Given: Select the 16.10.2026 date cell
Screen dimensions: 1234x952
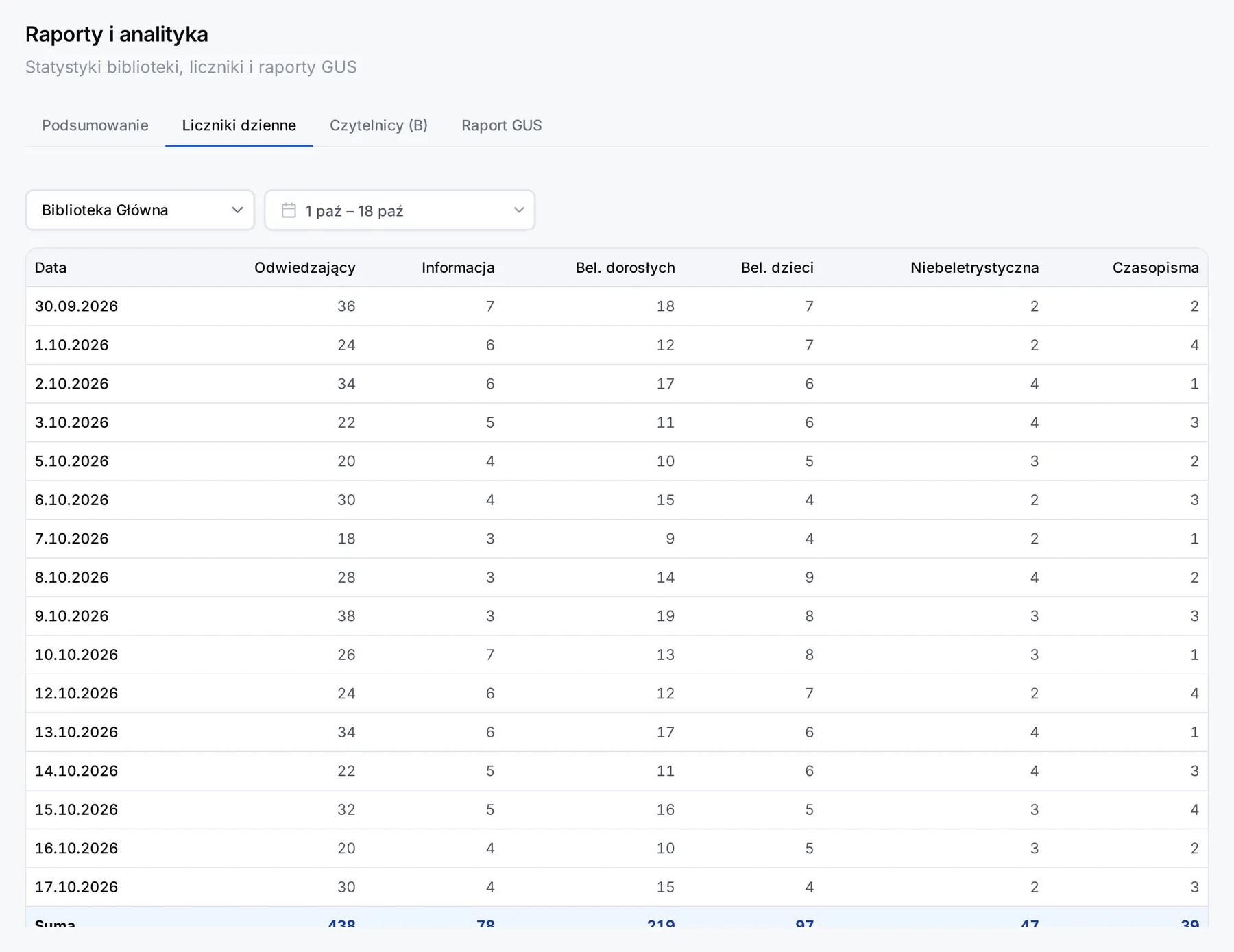Looking at the screenshot, I should point(77,849).
